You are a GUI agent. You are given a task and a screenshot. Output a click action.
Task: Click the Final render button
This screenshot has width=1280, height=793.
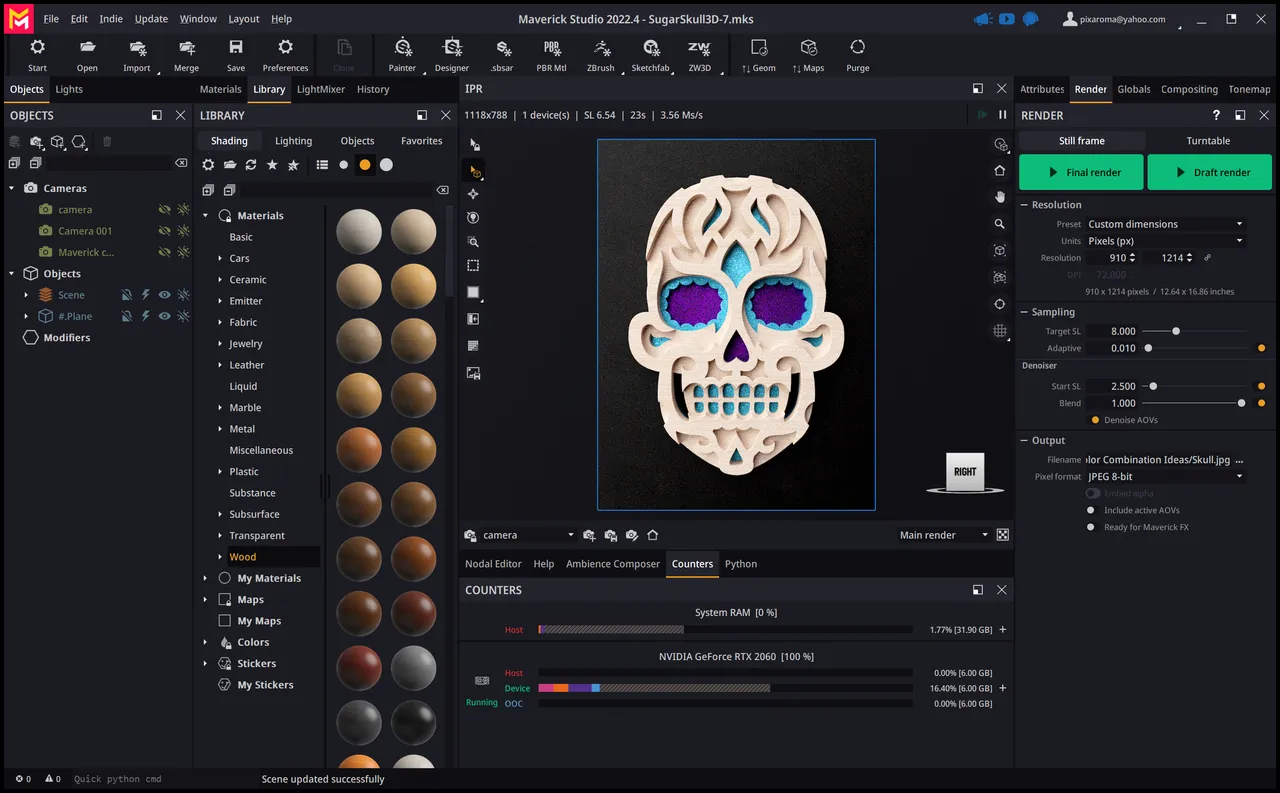pyautogui.click(x=1081, y=172)
